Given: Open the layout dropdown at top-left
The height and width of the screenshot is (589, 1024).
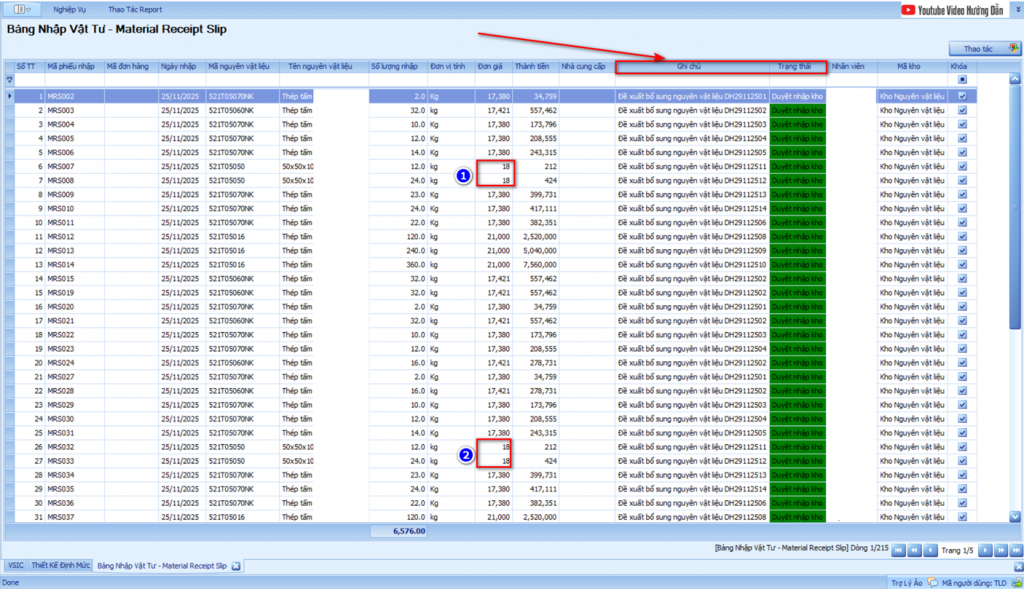Looking at the screenshot, I should pos(21,9).
